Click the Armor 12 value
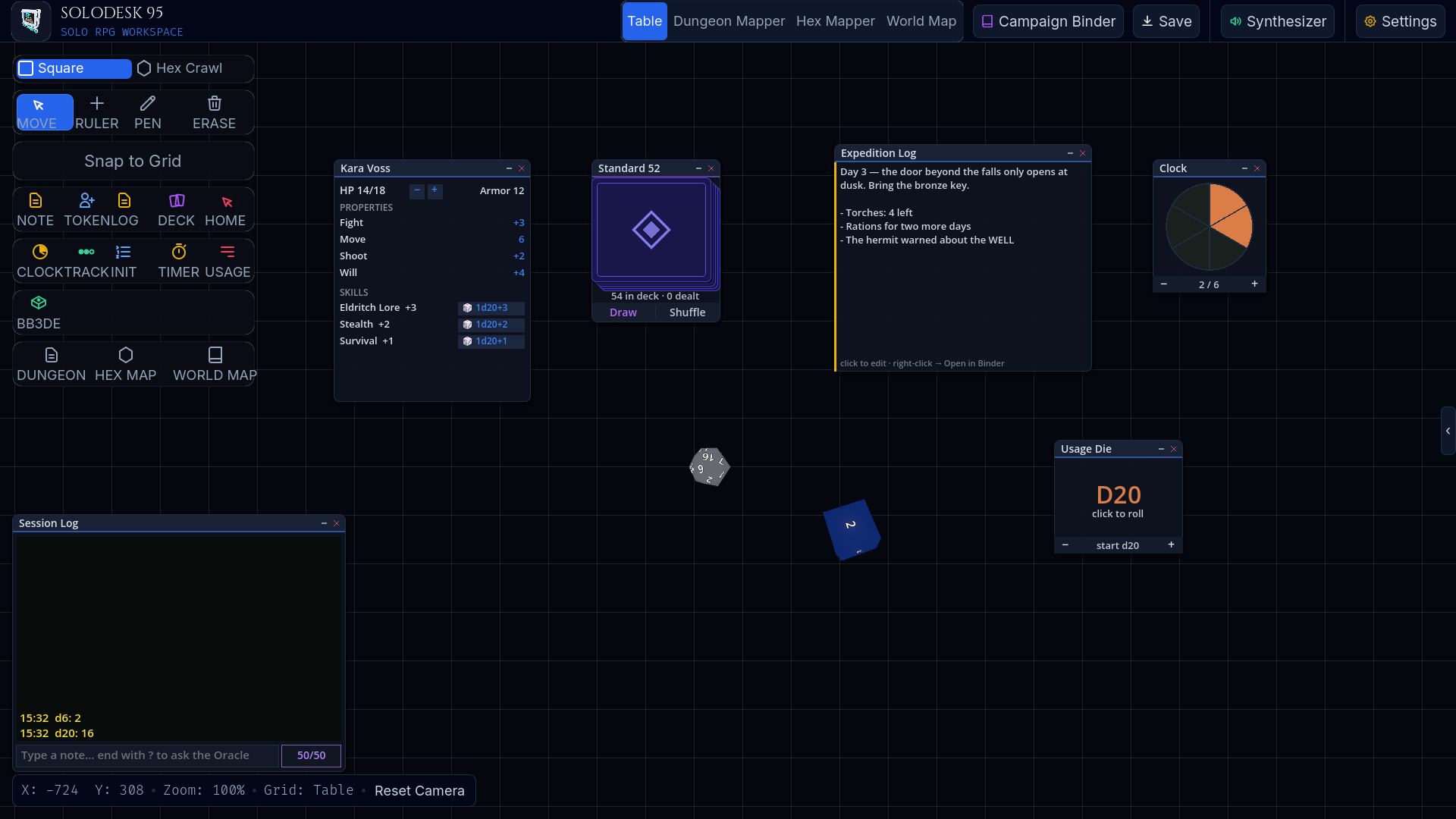This screenshot has height=819, width=1456. click(x=502, y=191)
